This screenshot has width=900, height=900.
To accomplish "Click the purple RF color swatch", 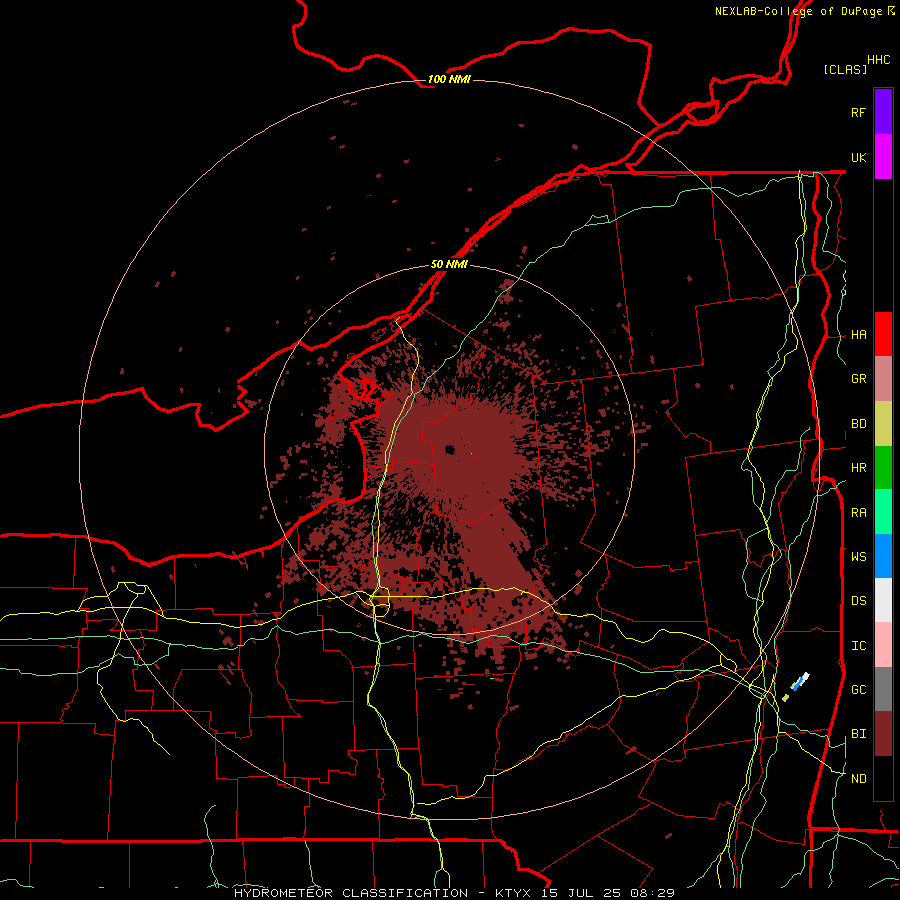I will click(883, 112).
